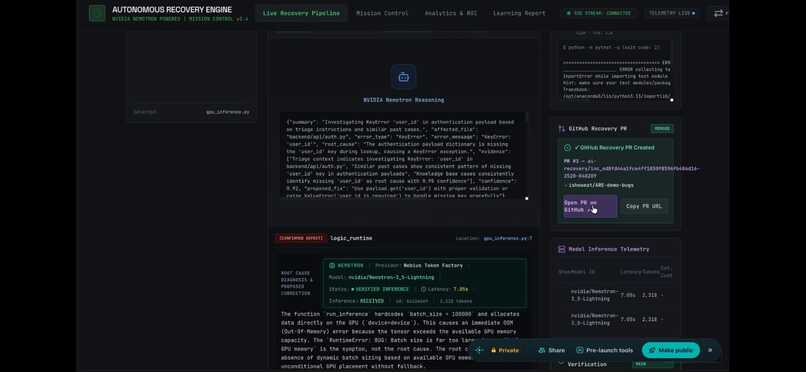Screen dimensions: 806x372
Task: Click the merged status badge on GitHub Recovery PR
Action: tap(662, 128)
